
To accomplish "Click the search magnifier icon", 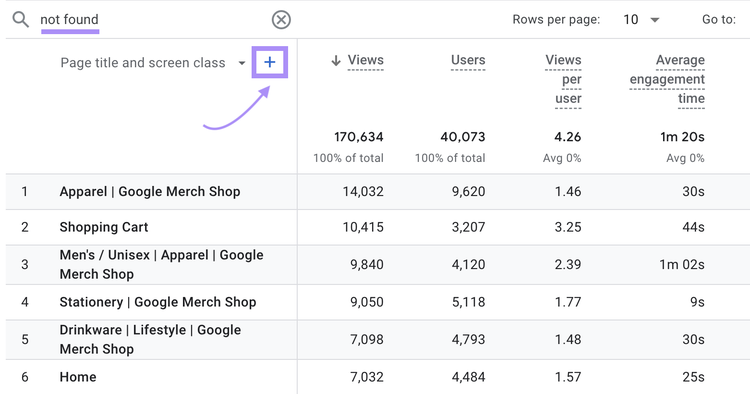I will [x=21, y=20].
